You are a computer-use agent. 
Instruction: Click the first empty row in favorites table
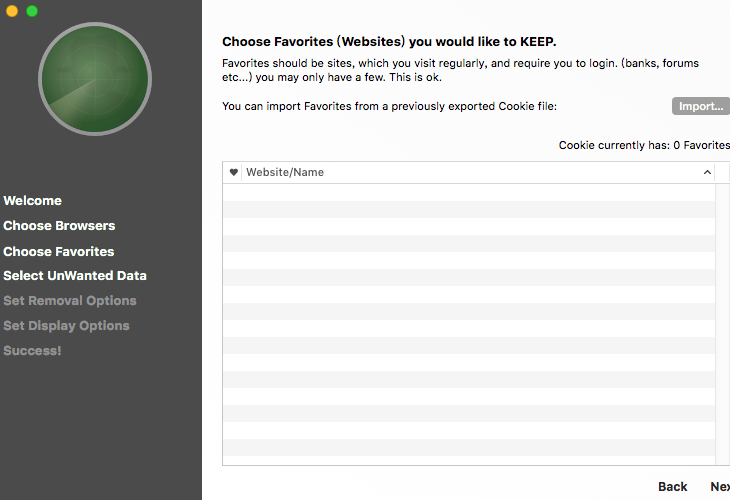469,192
